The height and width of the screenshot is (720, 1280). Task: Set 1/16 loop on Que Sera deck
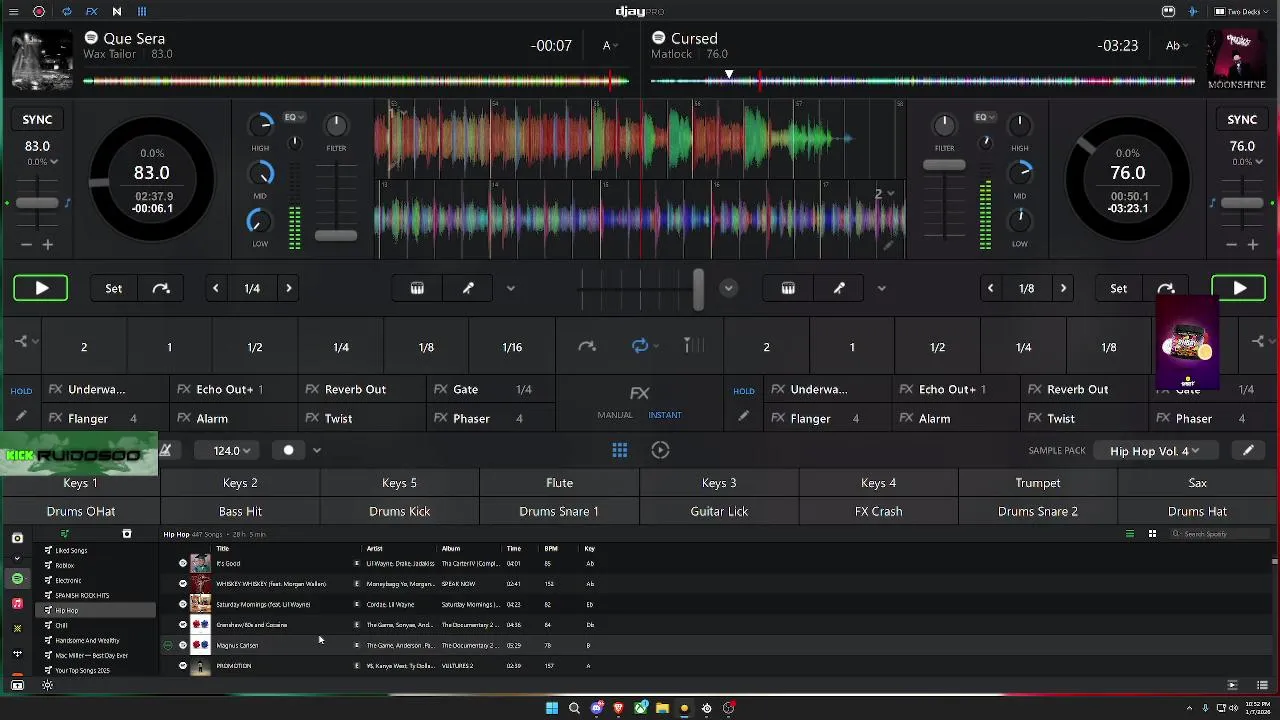512,347
